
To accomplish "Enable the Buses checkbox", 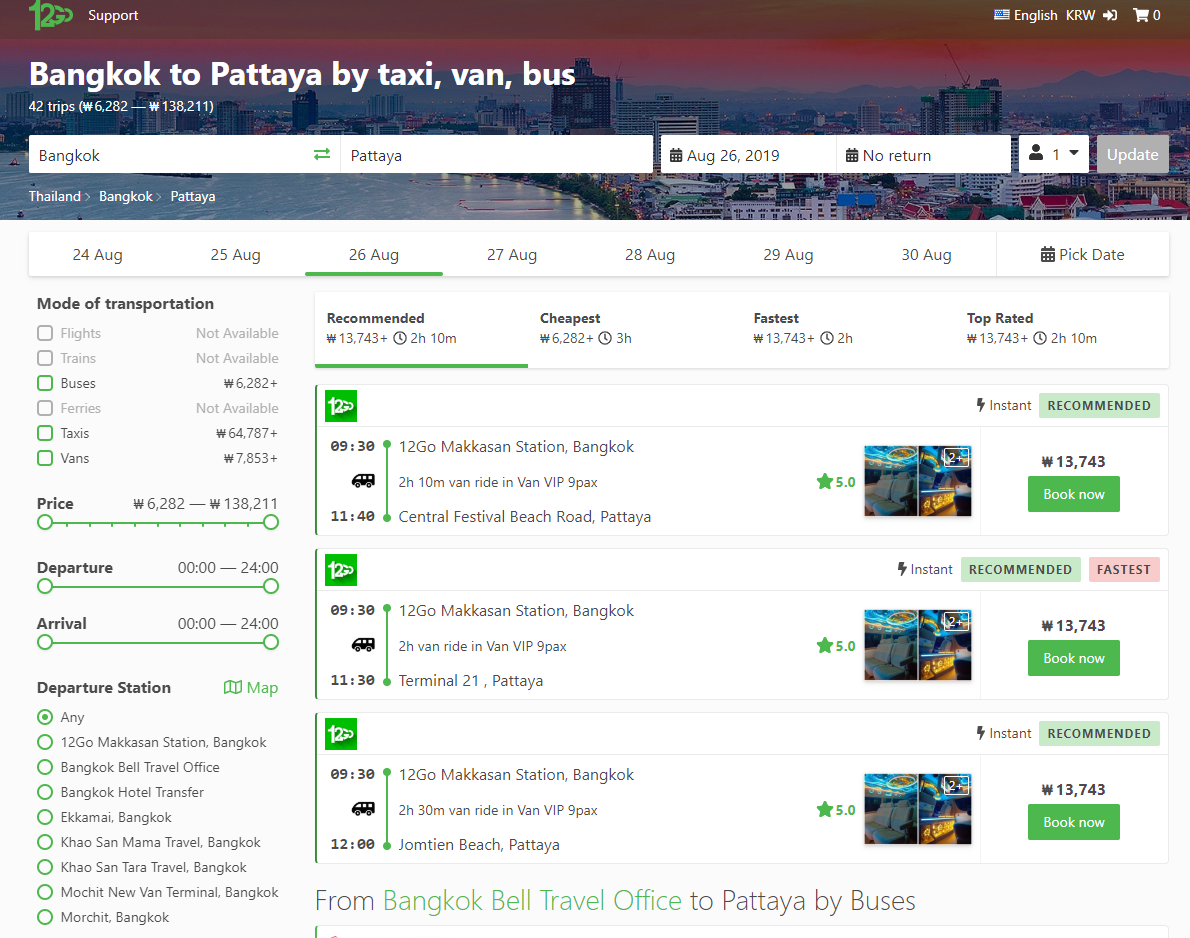I will (46, 383).
